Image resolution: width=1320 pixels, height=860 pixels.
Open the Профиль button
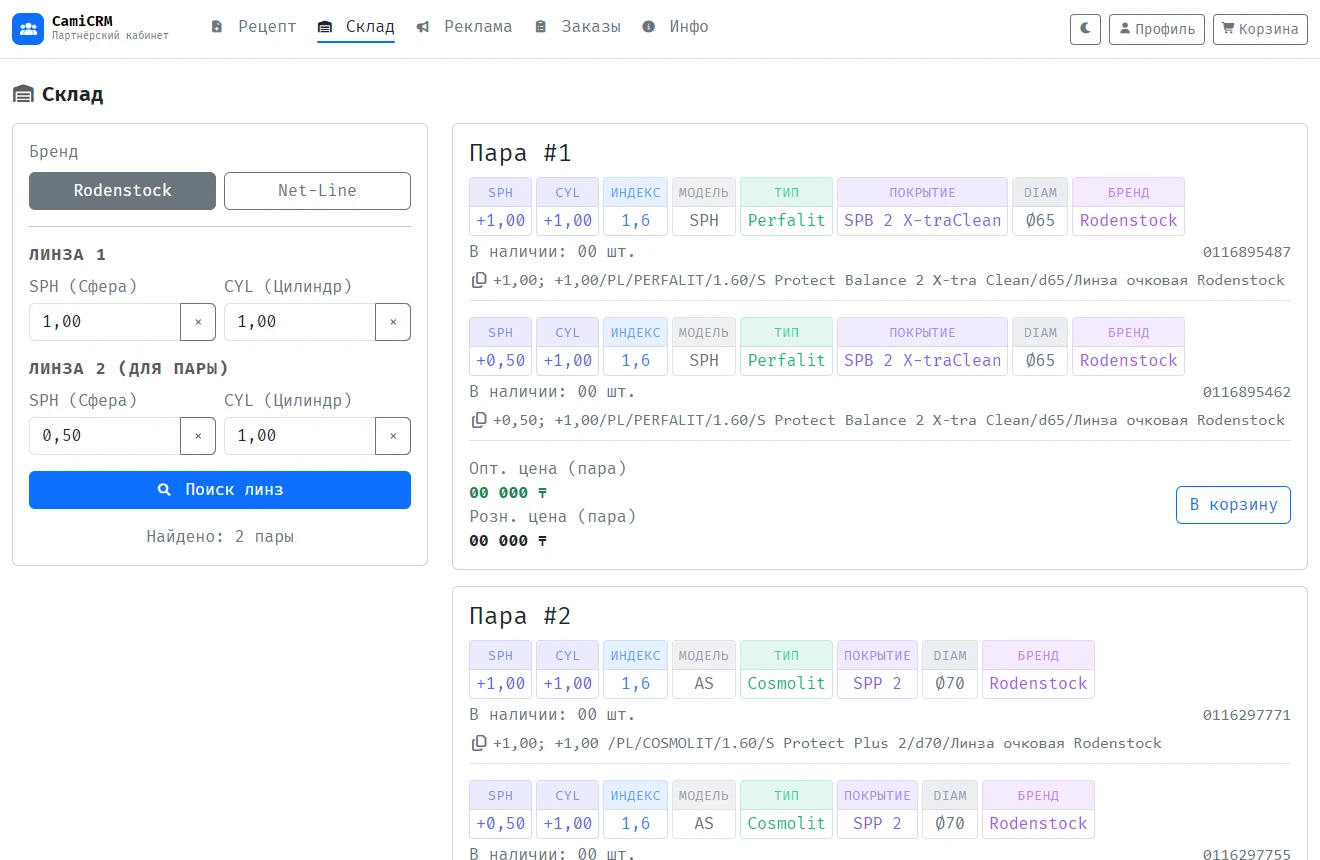click(x=1157, y=29)
